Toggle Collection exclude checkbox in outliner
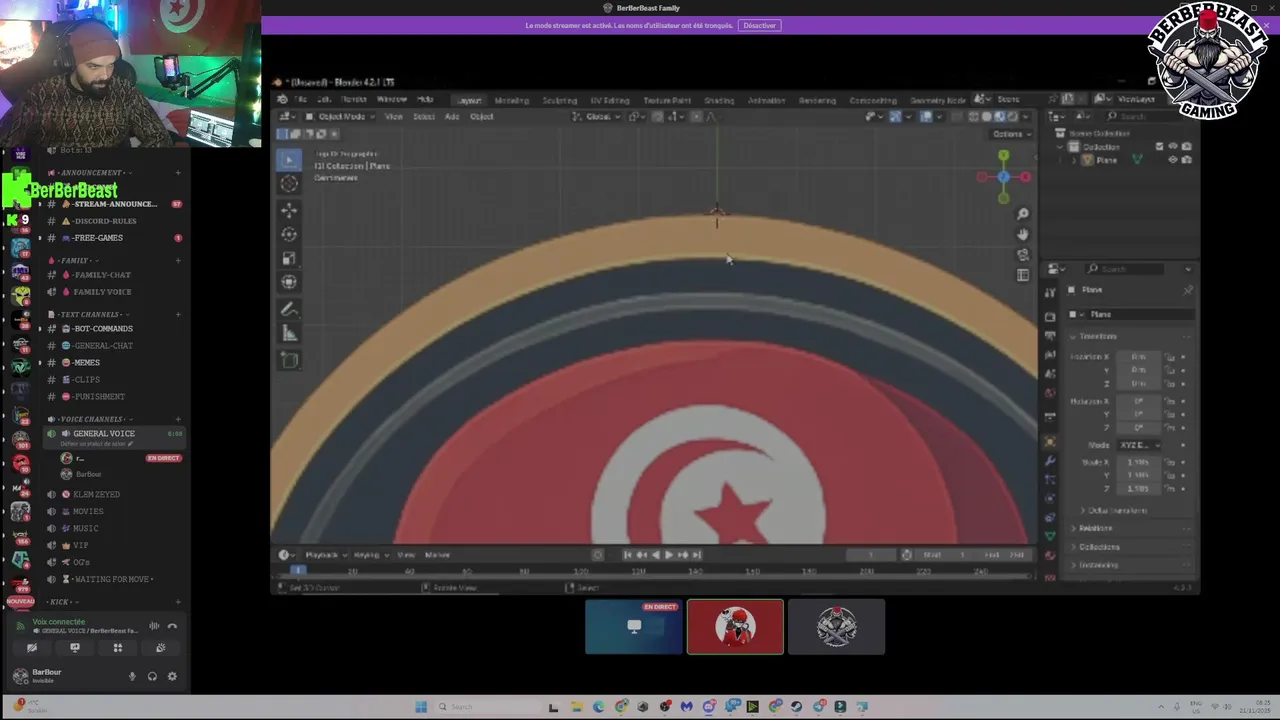The height and width of the screenshot is (720, 1280). (x=1160, y=147)
